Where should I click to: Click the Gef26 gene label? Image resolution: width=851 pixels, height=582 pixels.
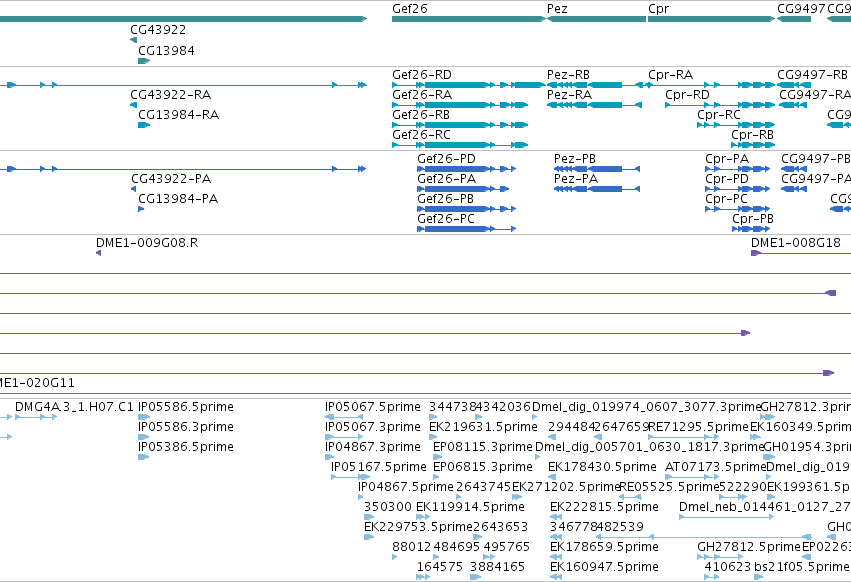pos(410,9)
